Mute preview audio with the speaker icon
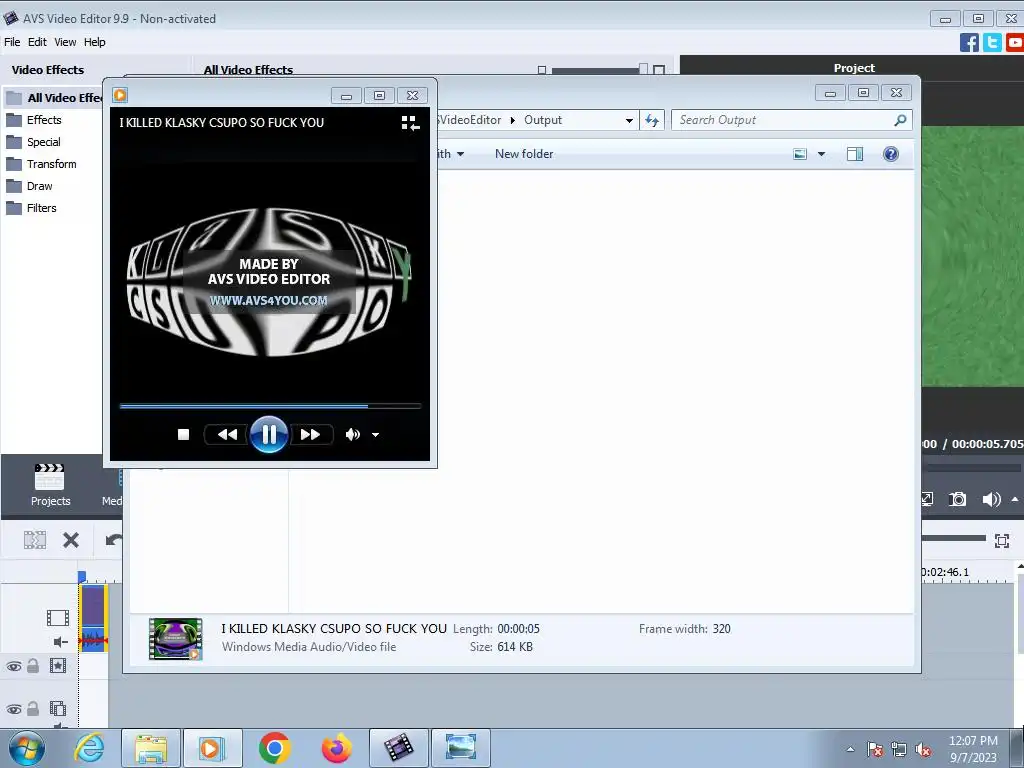The width and height of the screenshot is (1024, 768). [x=991, y=500]
